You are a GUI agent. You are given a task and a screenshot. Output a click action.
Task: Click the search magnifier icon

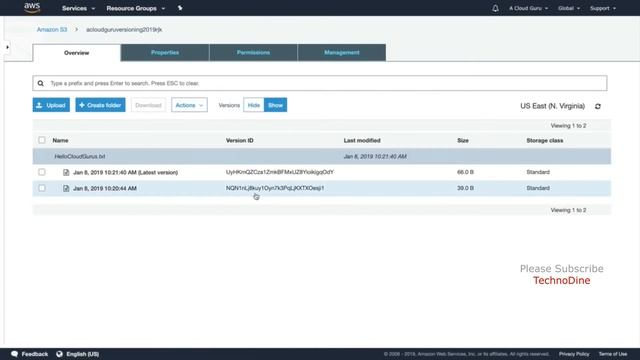[41, 83]
